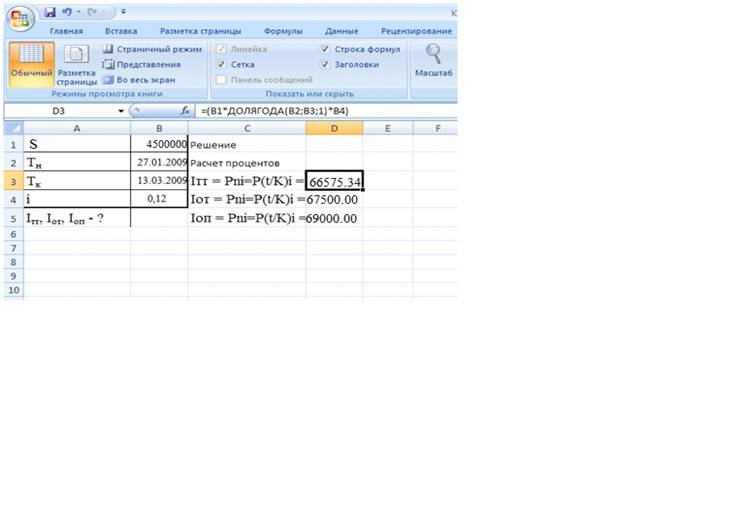Uncheck Заголовки checkbox
This screenshot has height=528, width=745.
pyautogui.click(x=325, y=64)
